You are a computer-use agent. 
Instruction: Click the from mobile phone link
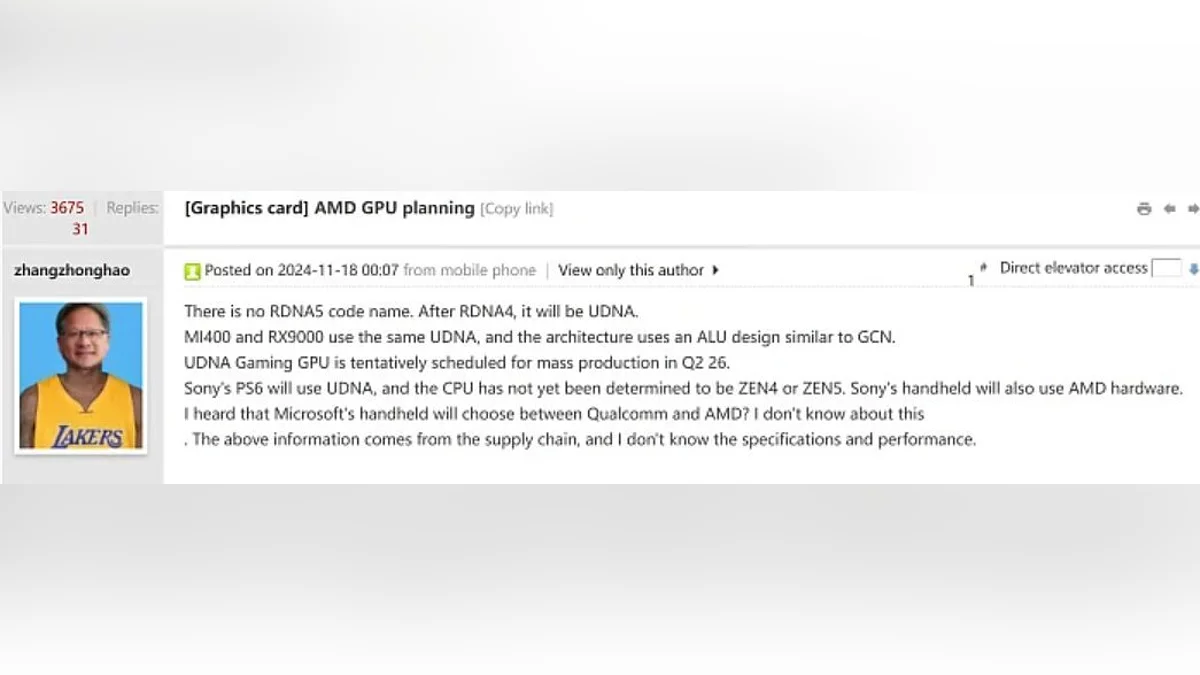point(469,270)
